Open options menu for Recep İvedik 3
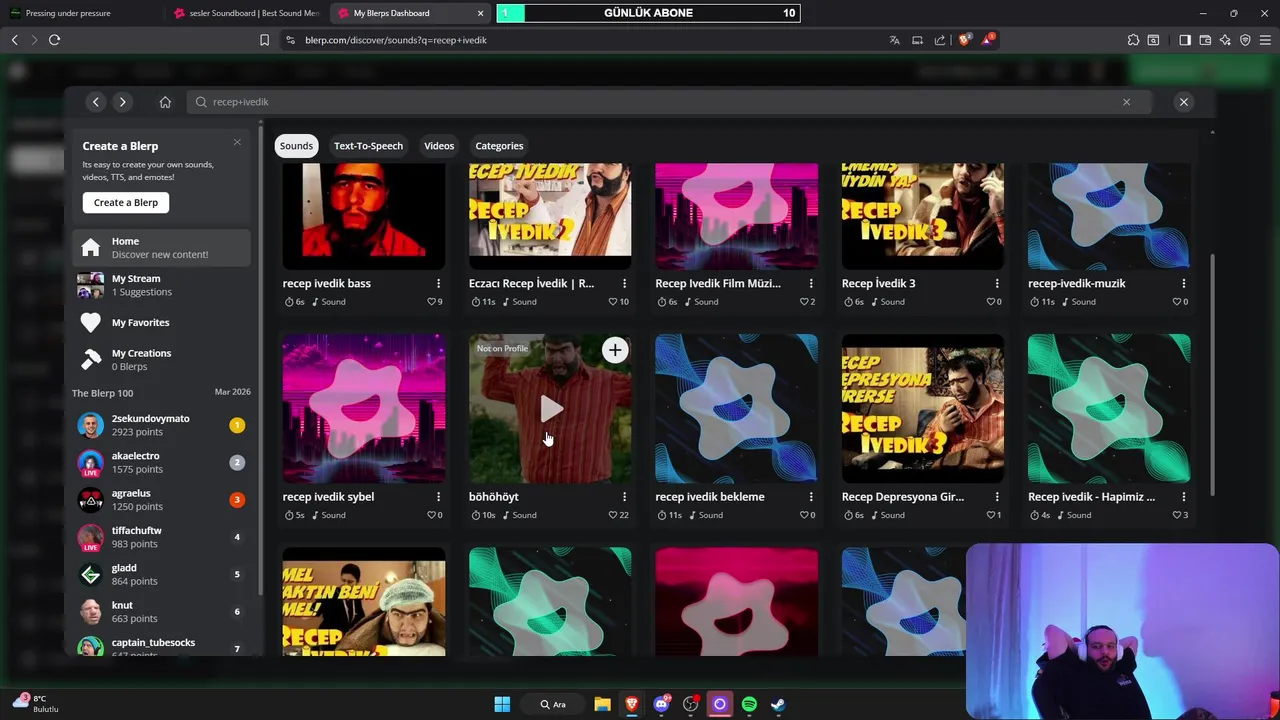1280x720 pixels. [997, 283]
